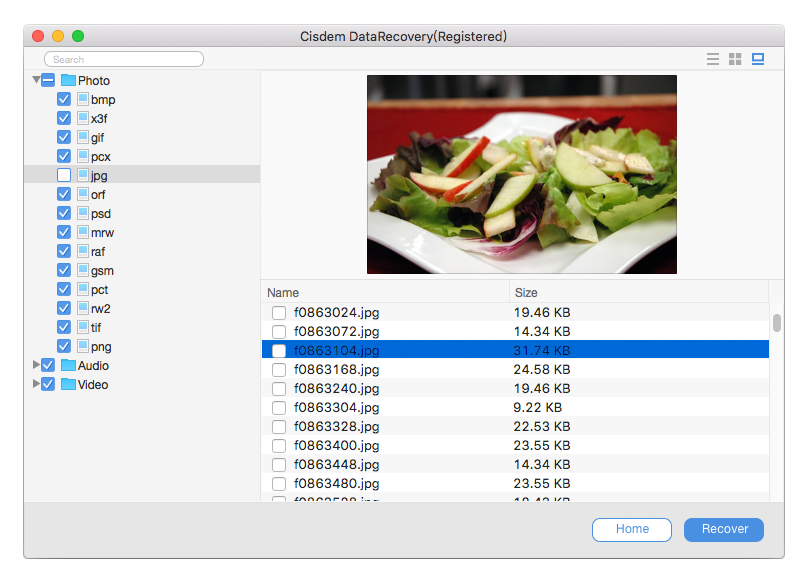Uncheck the Video folder checkbox
Viewport: 811px width, 584px height.
pos(48,384)
